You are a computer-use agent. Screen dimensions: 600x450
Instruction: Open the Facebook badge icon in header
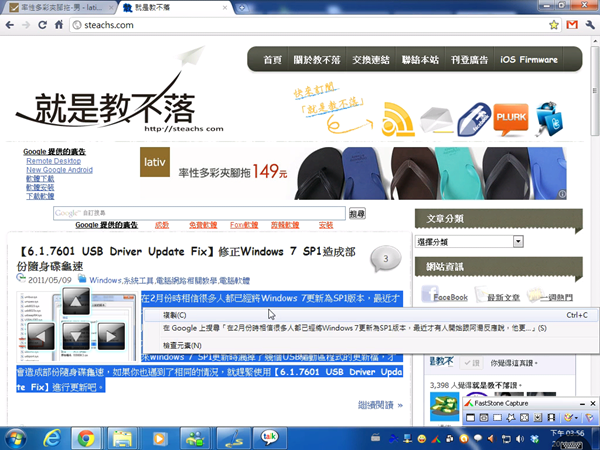pyautogui.click(x=474, y=119)
